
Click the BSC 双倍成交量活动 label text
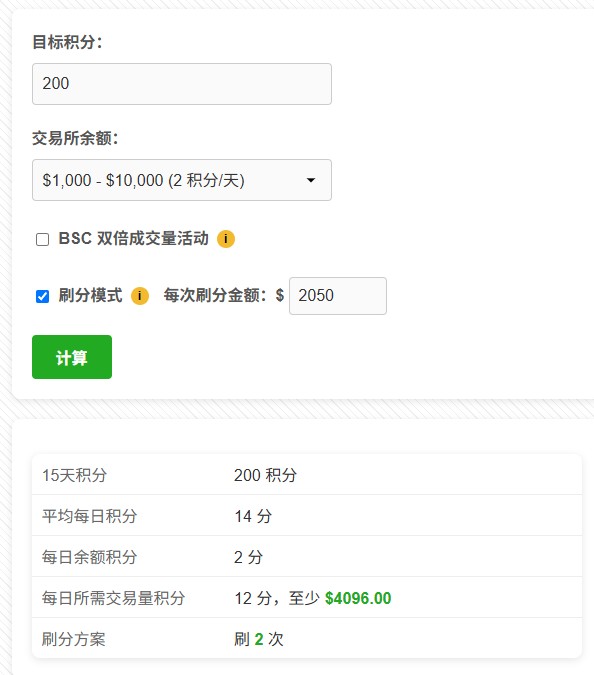[x=133, y=238]
